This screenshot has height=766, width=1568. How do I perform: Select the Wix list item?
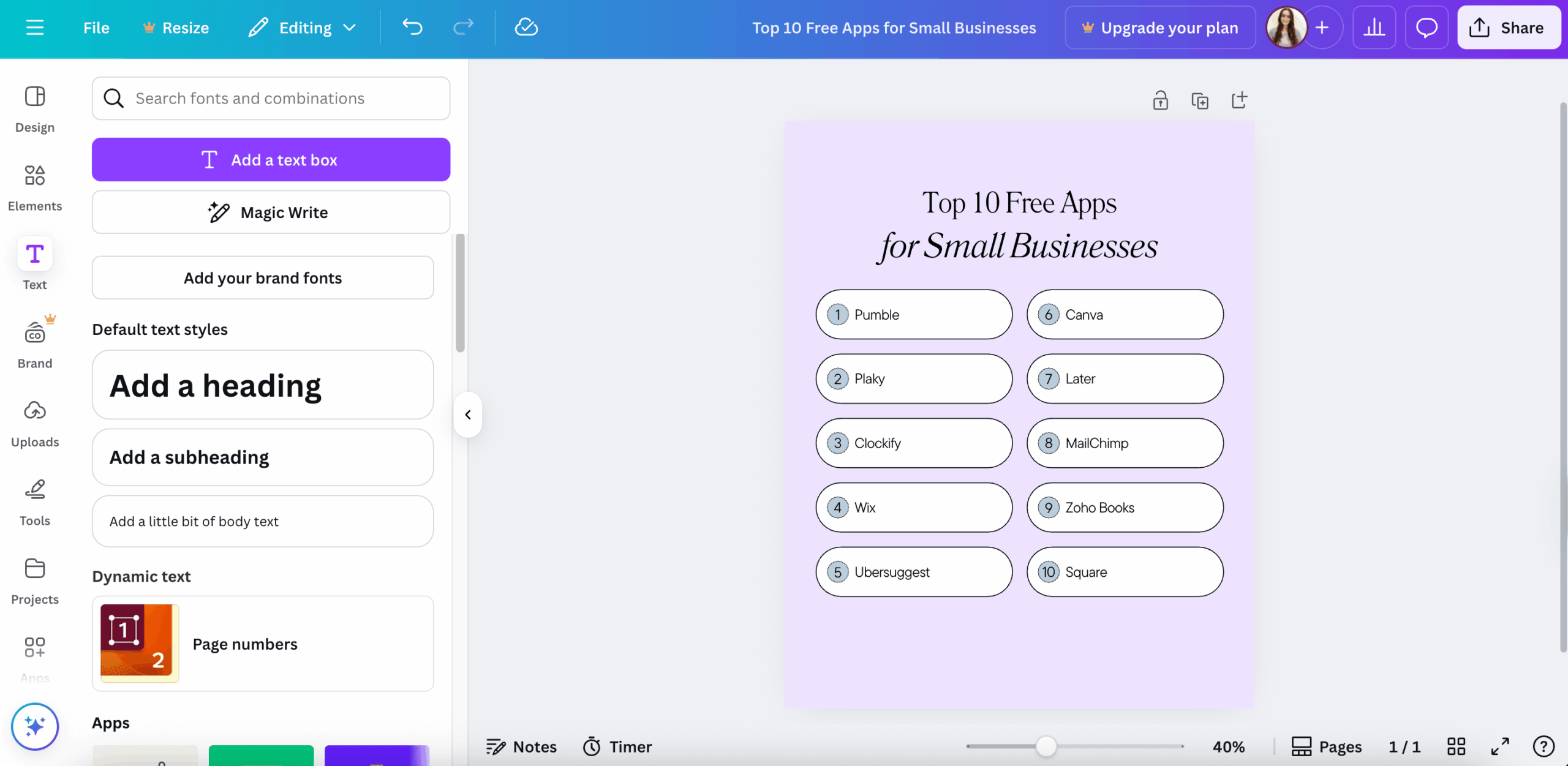(914, 508)
